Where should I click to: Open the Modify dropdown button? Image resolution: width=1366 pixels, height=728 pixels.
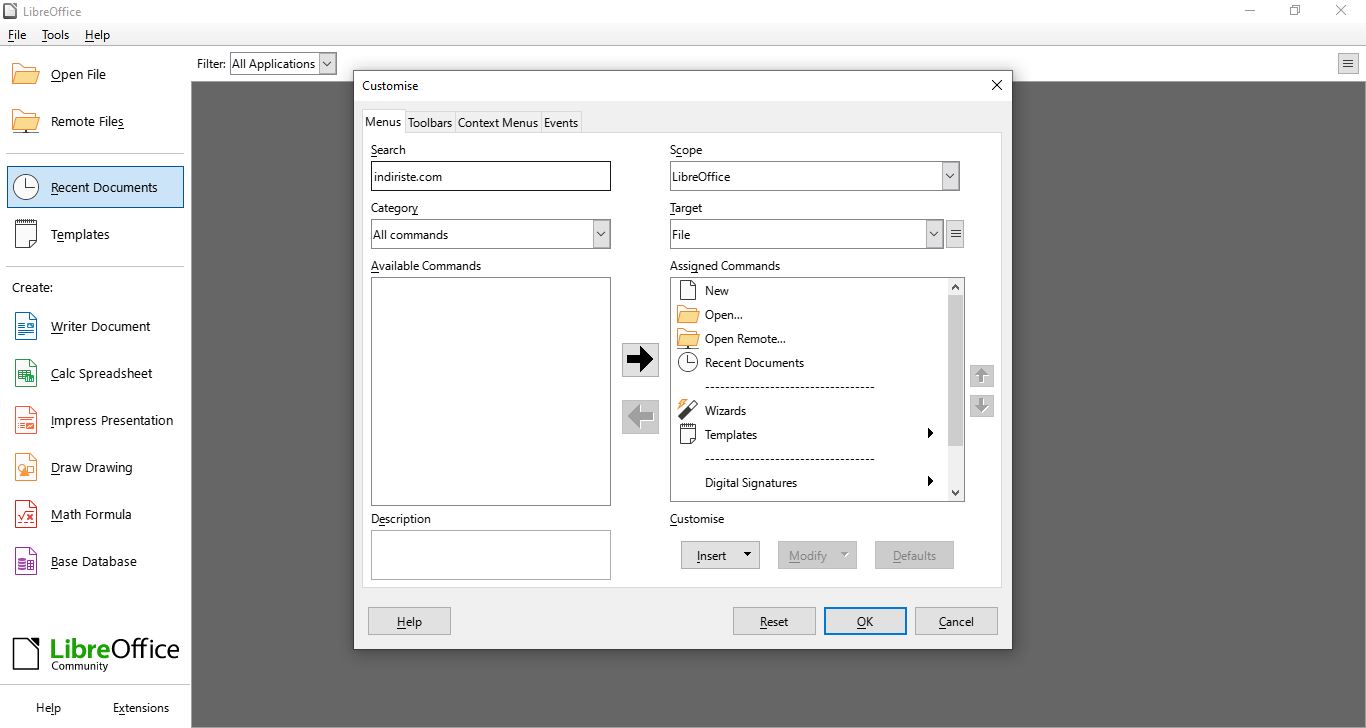[x=817, y=555]
